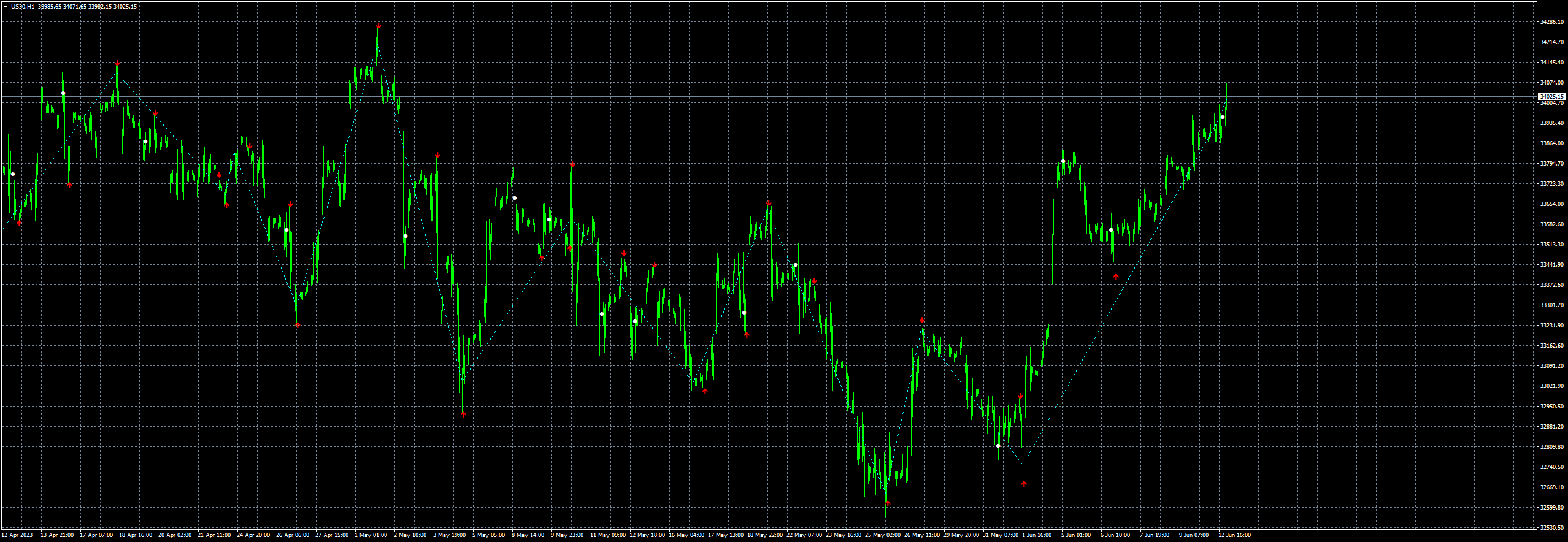The image size is (1568, 542).
Task: Click the 33864.00 price axis label
Action: point(1552,143)
